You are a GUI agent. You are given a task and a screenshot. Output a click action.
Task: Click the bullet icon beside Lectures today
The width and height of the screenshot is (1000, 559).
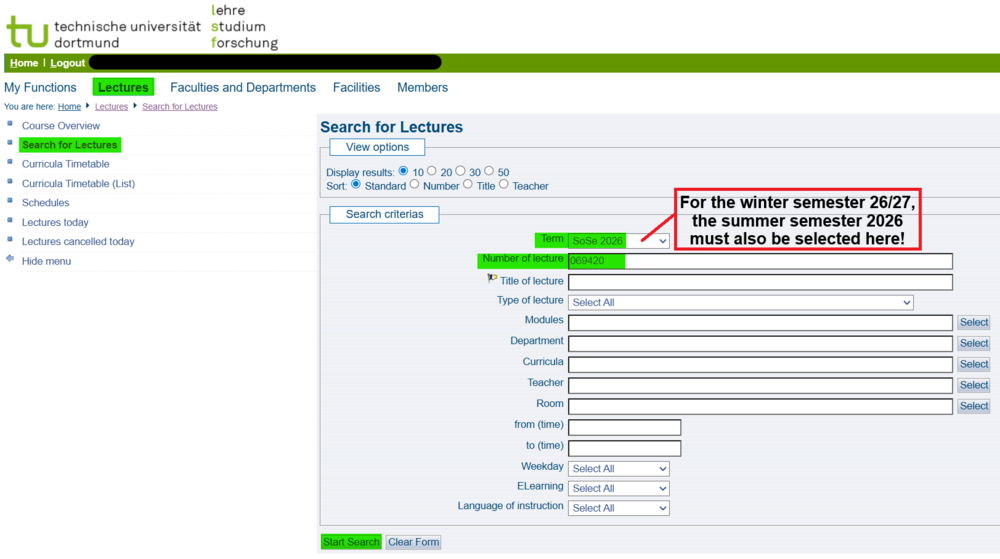pos(10,221)
